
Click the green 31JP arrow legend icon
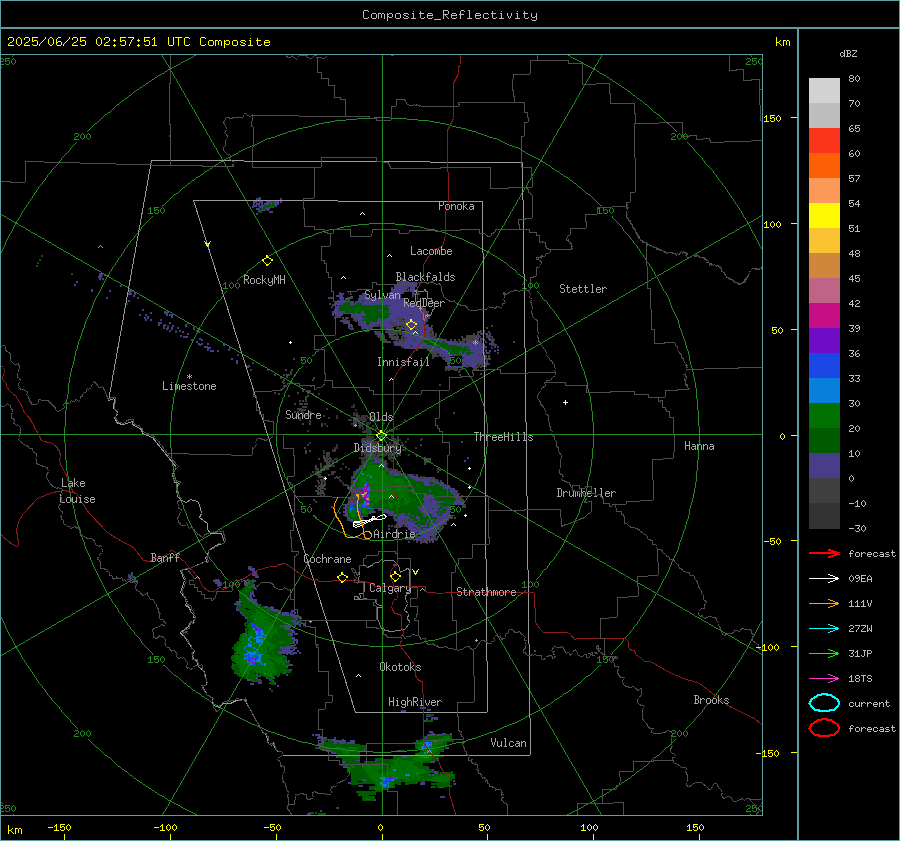pos(824,653)
